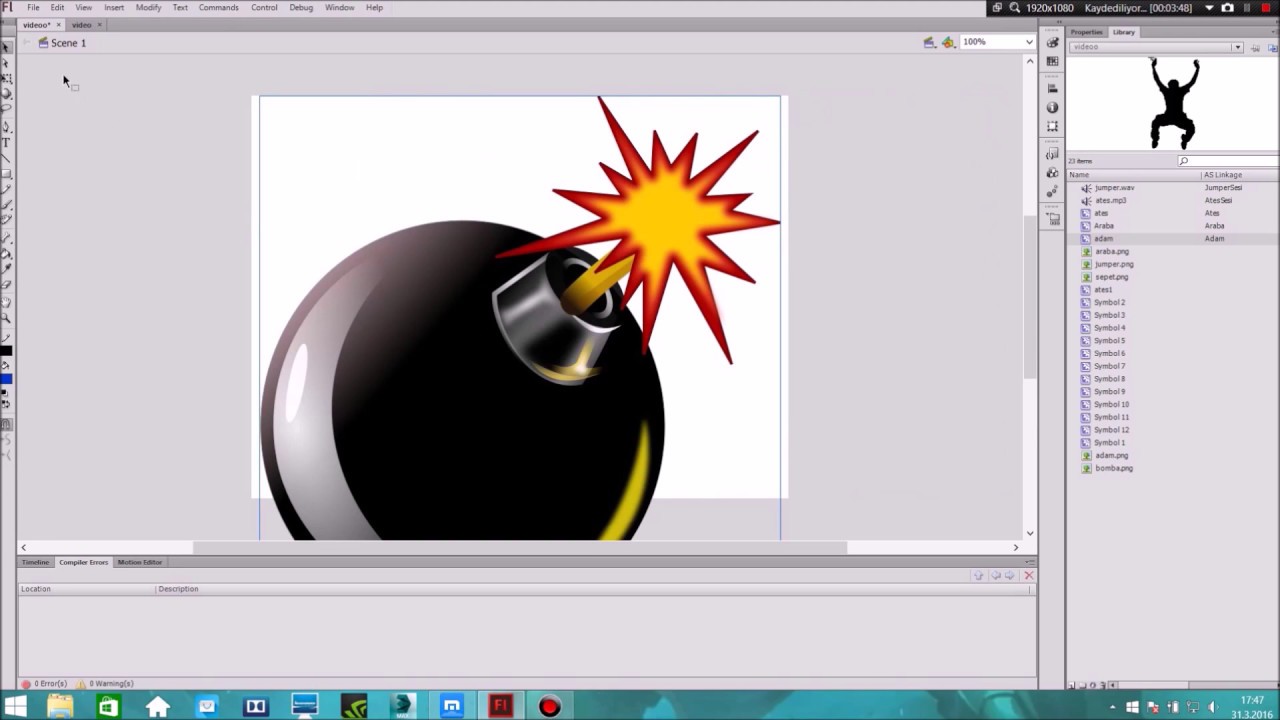
Task: Open the Swatches panel icon
Action: tap(1052, 61)
